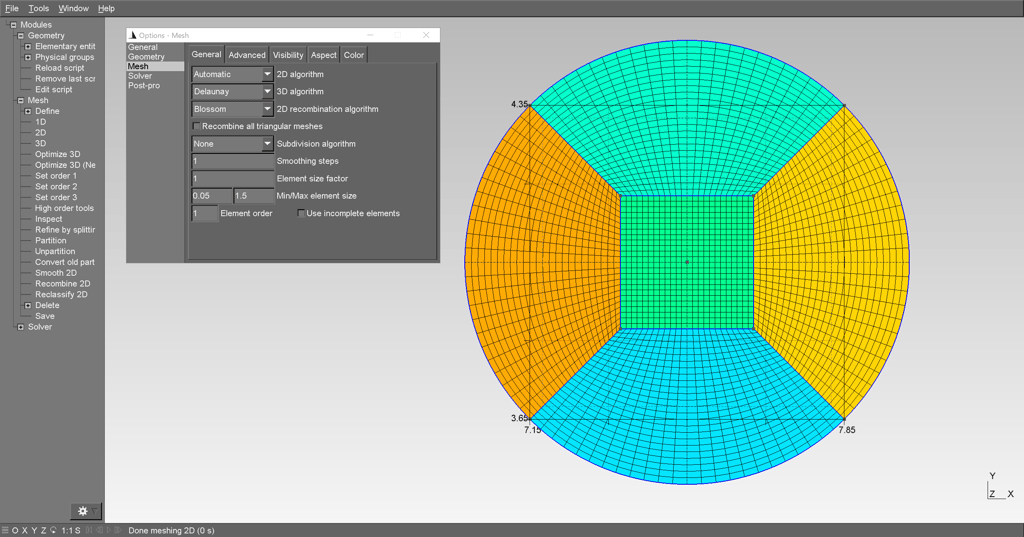Click the O options icon in status bar
This screenshot has height=537, width=1024.
pos(14,530)
